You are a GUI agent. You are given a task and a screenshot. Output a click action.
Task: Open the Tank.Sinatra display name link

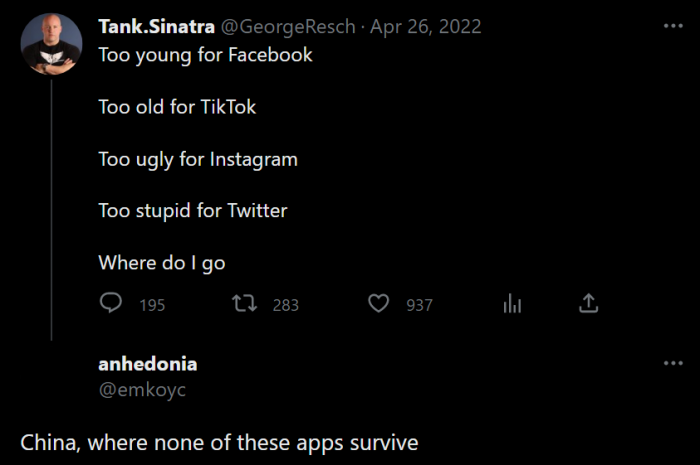(157, 27)
